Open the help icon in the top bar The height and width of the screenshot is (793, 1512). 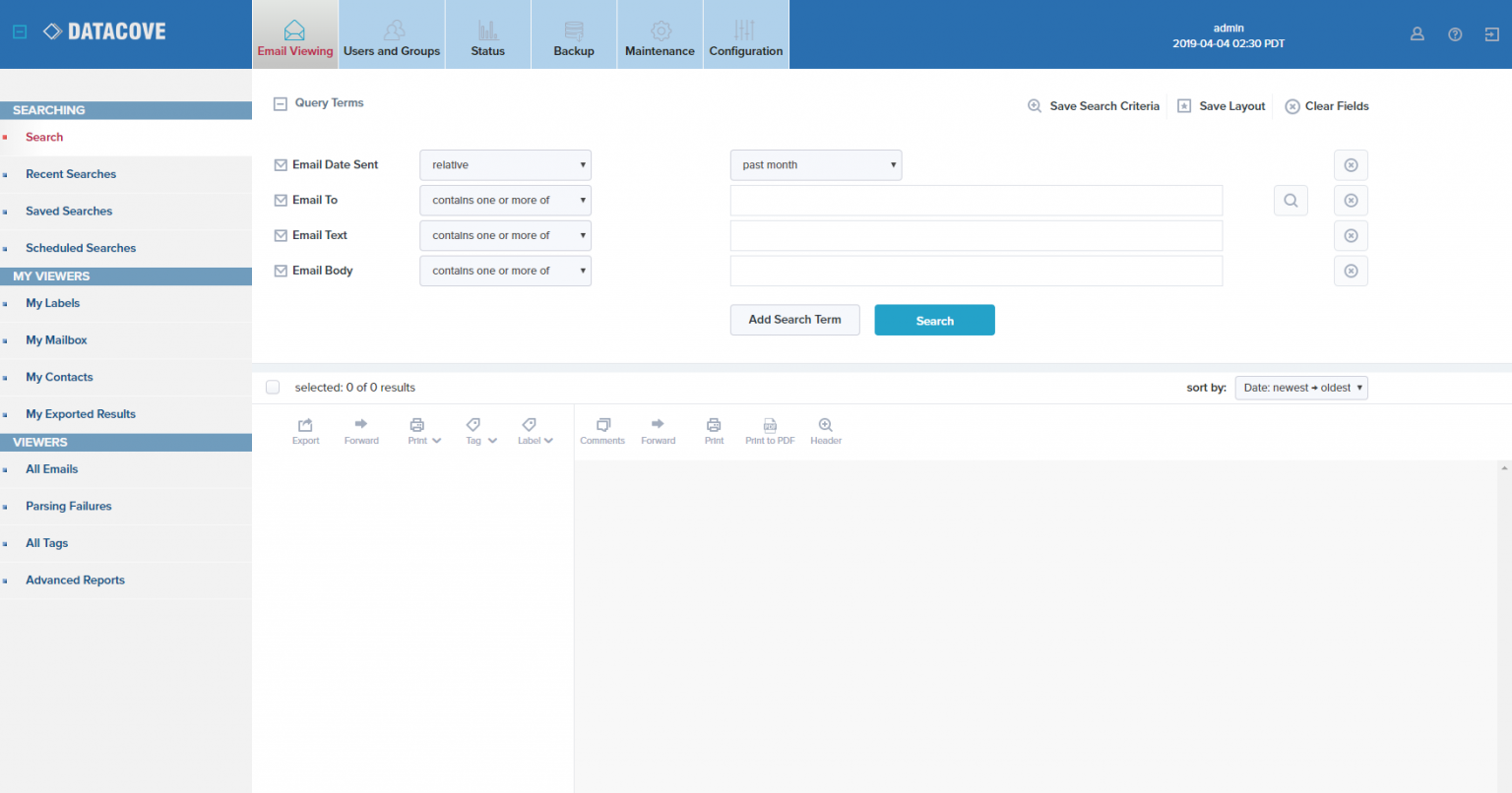point(1455,33)
